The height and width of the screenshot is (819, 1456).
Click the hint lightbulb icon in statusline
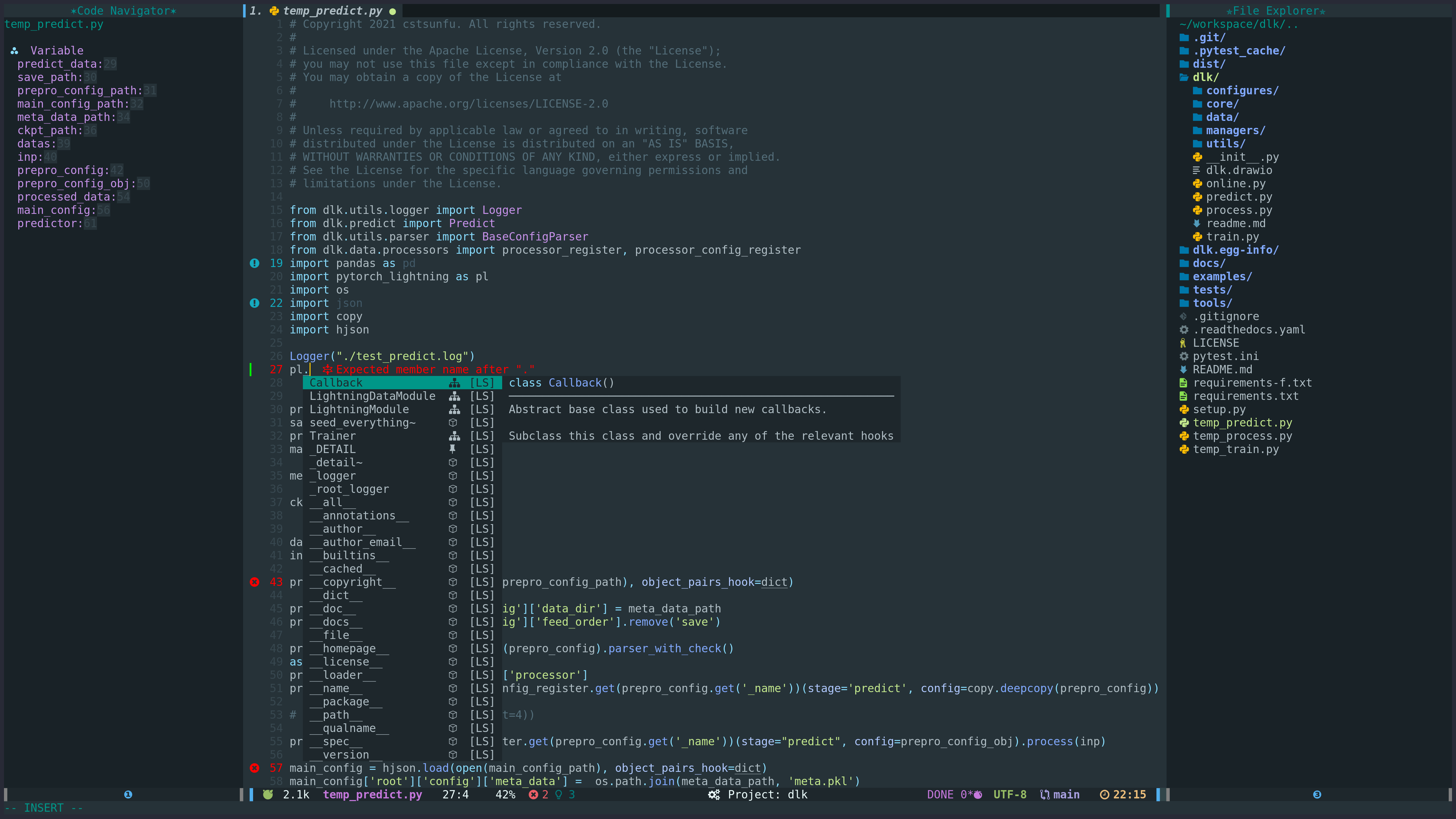559,794
